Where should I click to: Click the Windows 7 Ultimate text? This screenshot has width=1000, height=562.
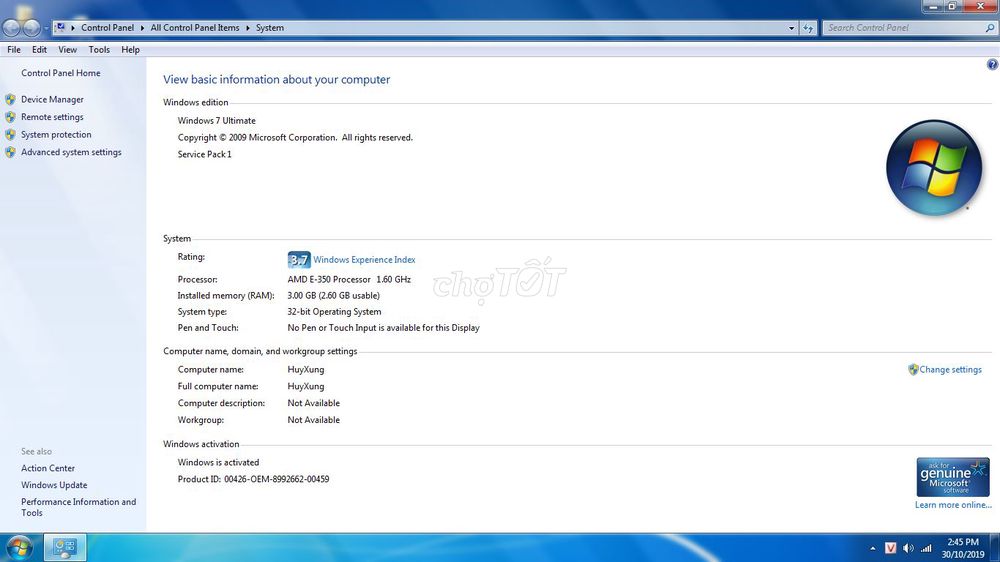click(x=217, y=121)
